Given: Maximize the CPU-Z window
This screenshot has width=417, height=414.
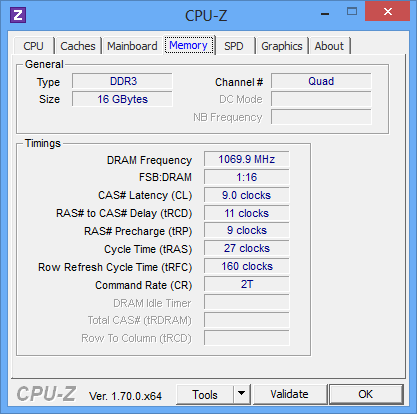Looking at the screenshot, I should tap(352, 12).
